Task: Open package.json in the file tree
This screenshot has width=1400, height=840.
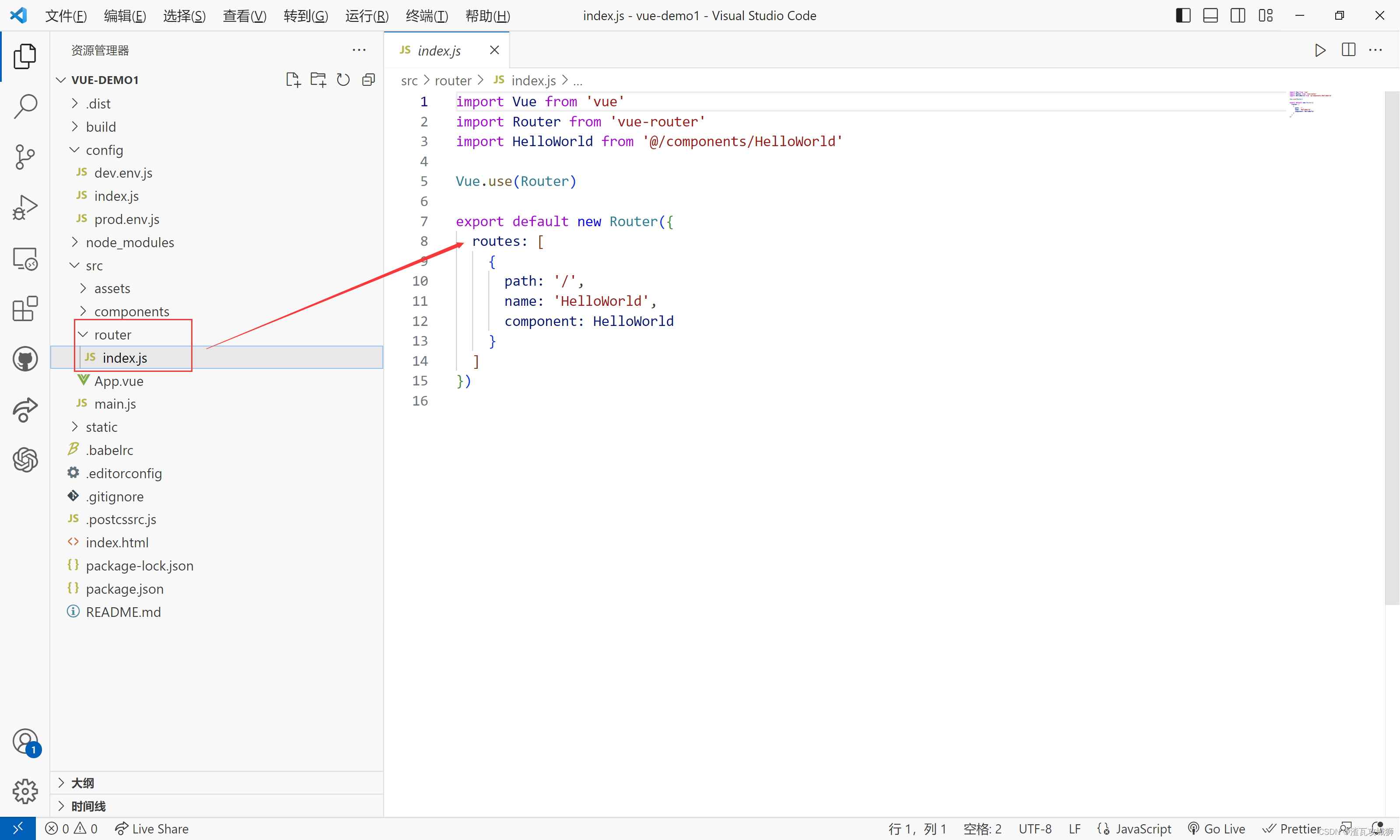Action: tap(217, 589)
